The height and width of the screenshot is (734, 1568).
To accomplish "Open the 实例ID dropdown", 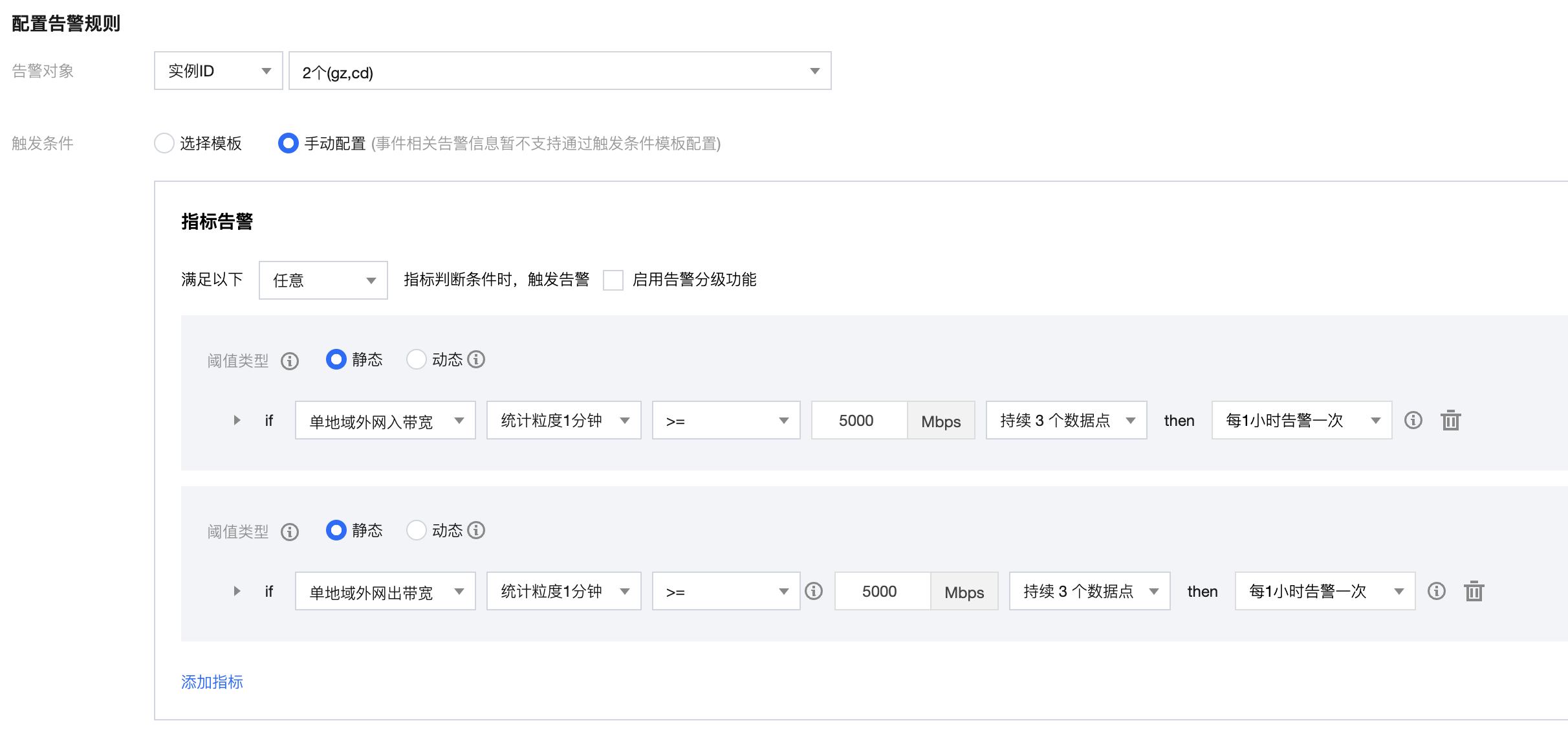I will (218, 71).
